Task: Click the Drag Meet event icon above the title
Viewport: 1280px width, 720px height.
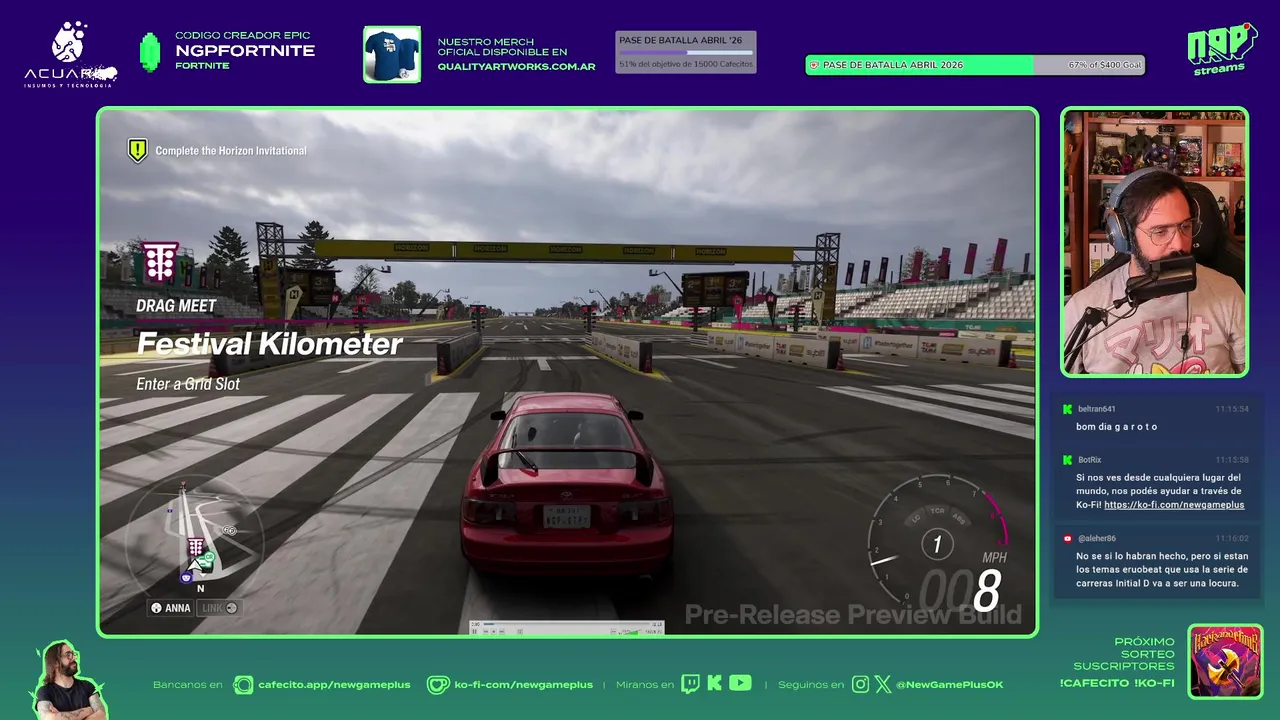Action: click(160, 262)
